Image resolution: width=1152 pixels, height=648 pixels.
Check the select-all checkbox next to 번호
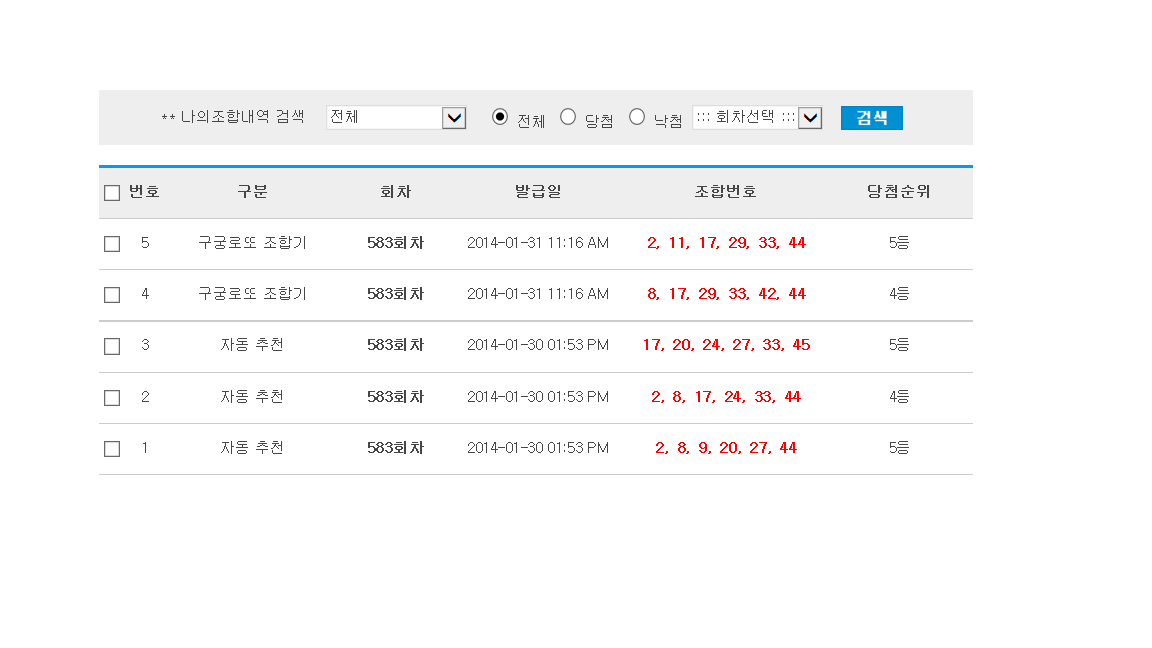[x=112, y=193]
